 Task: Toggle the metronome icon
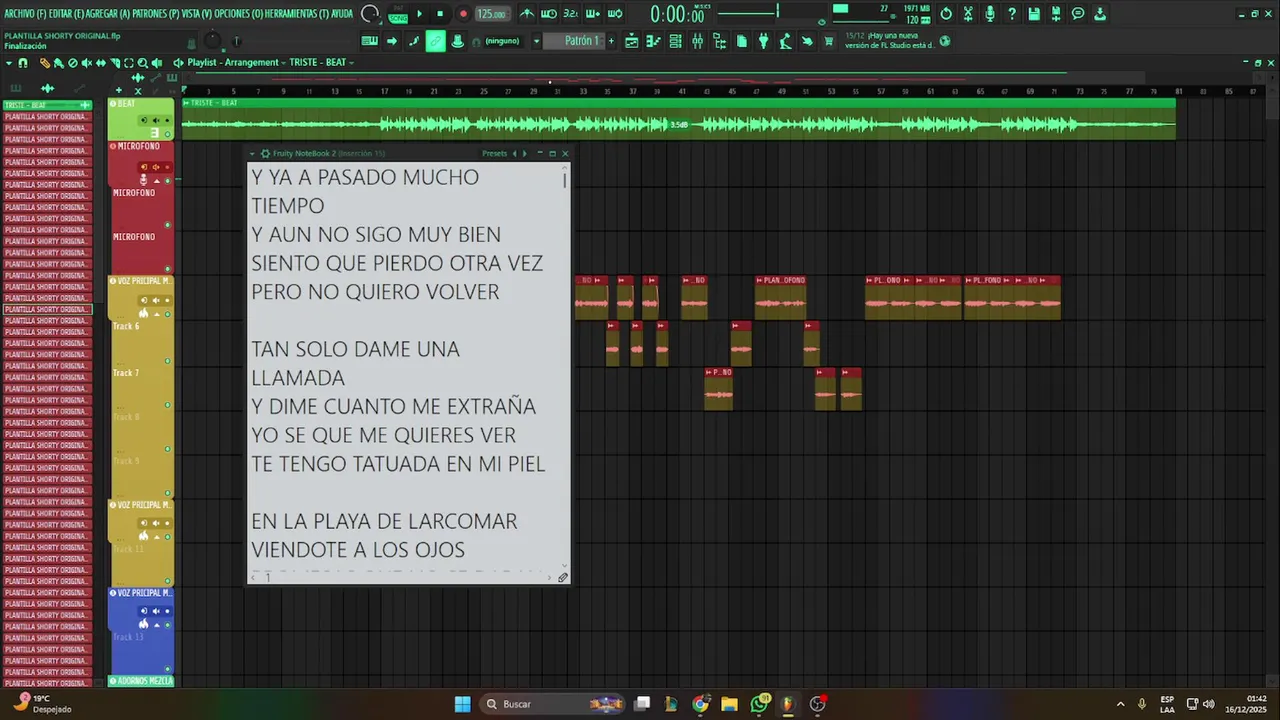(x=527, y=14)
